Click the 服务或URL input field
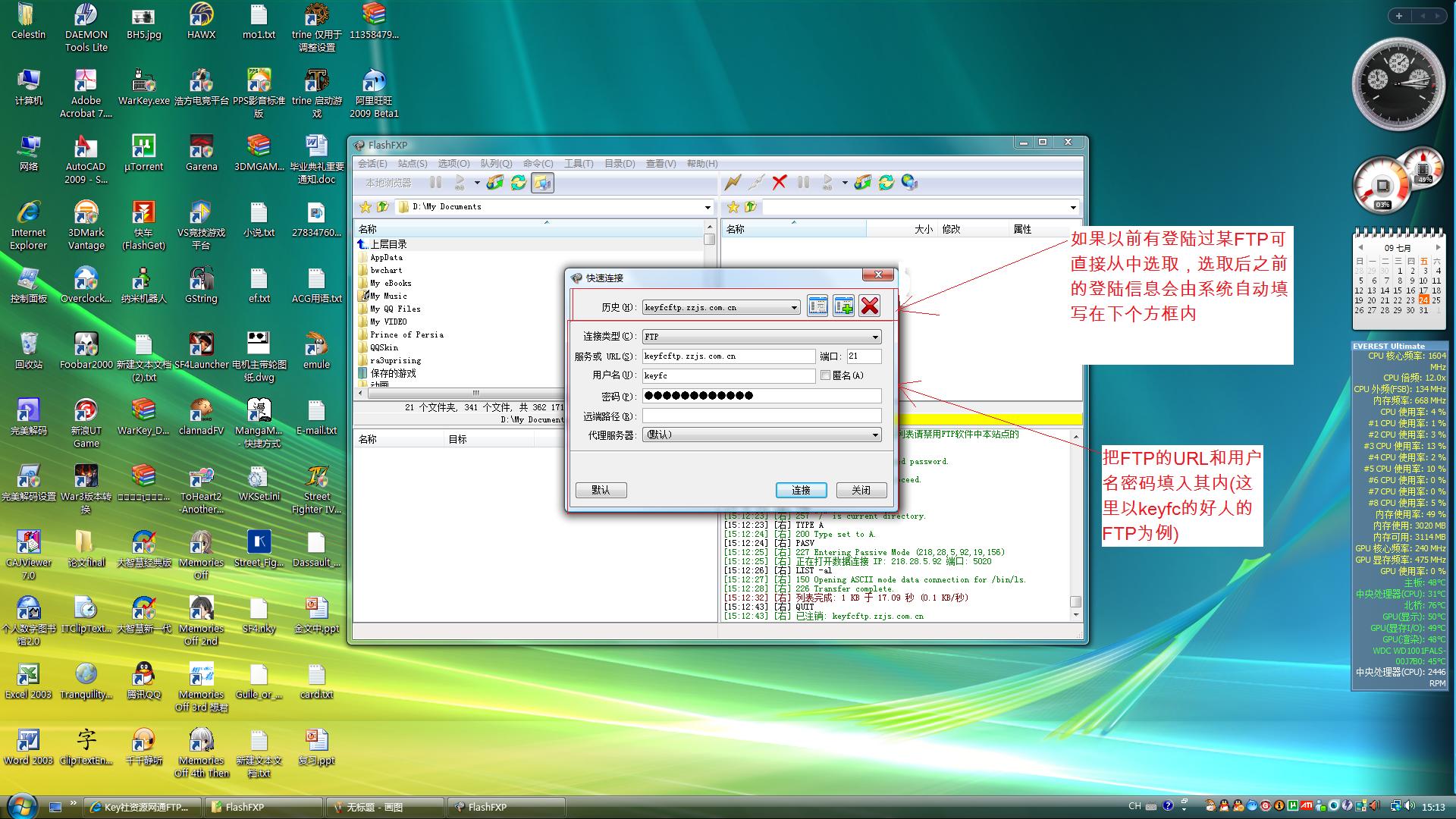The height and width of the screenshot is (819, 1456). pos(728,355)
